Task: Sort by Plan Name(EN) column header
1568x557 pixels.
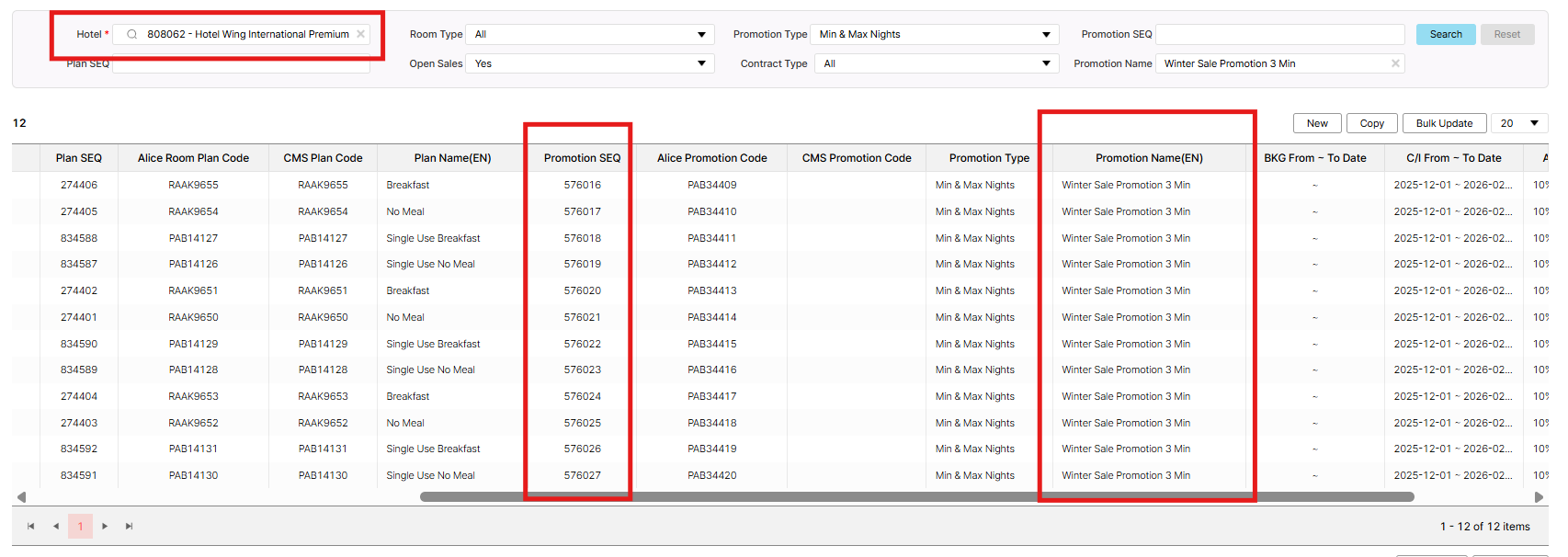Action: click(x=452, y=158)
